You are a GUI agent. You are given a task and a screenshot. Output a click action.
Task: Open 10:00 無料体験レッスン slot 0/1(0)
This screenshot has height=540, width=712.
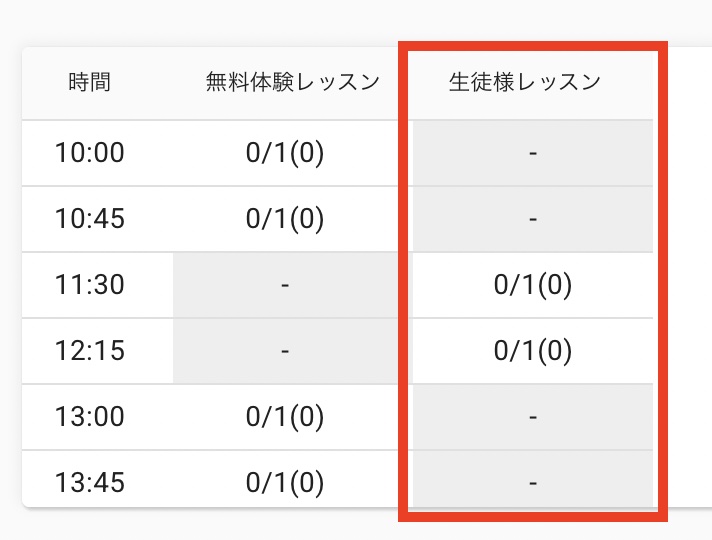tap(285, 153)
